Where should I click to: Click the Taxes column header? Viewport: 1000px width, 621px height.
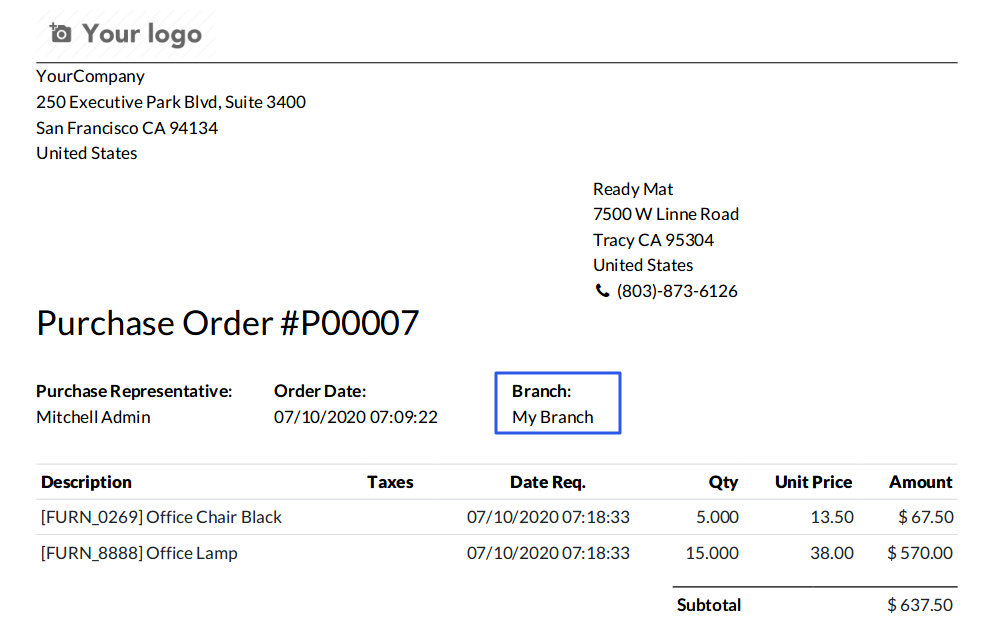tap(390, 482)
